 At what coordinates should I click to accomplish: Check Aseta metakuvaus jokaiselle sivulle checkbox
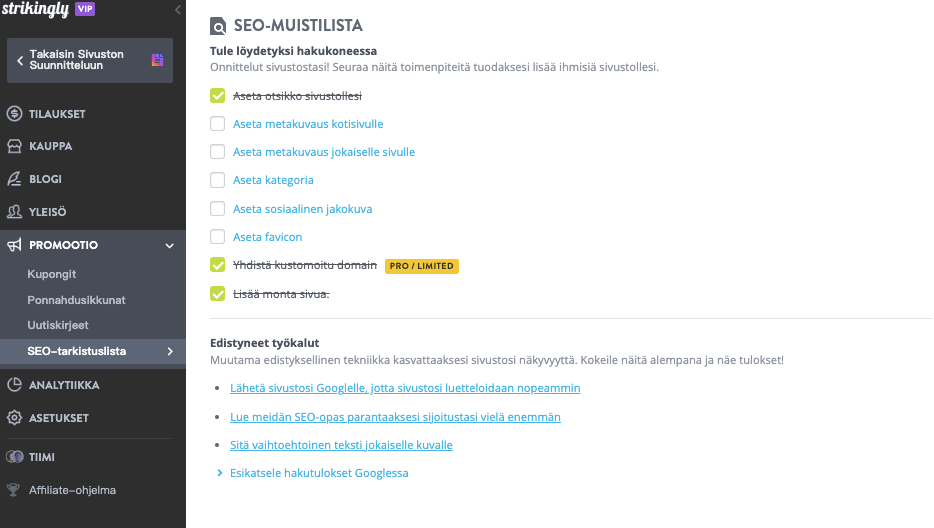(x=217, y=151)
